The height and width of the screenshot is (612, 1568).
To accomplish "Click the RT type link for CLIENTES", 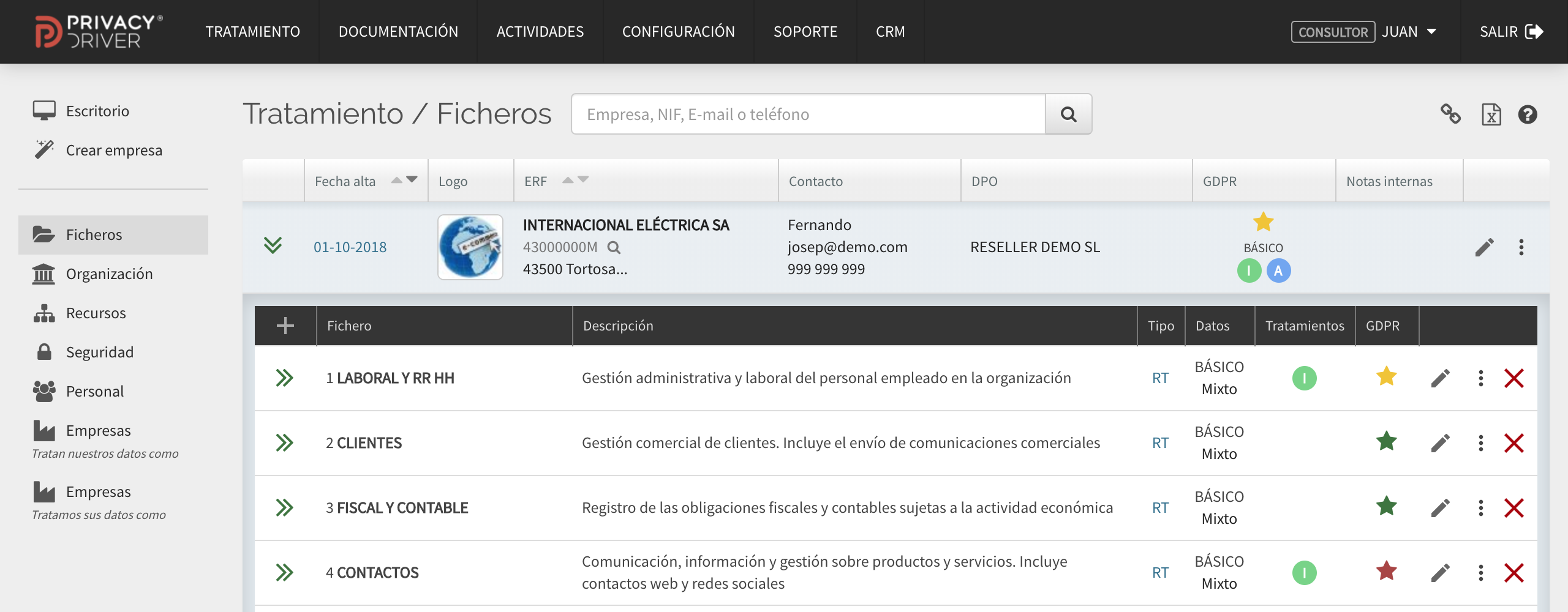I will [1160, 443].
